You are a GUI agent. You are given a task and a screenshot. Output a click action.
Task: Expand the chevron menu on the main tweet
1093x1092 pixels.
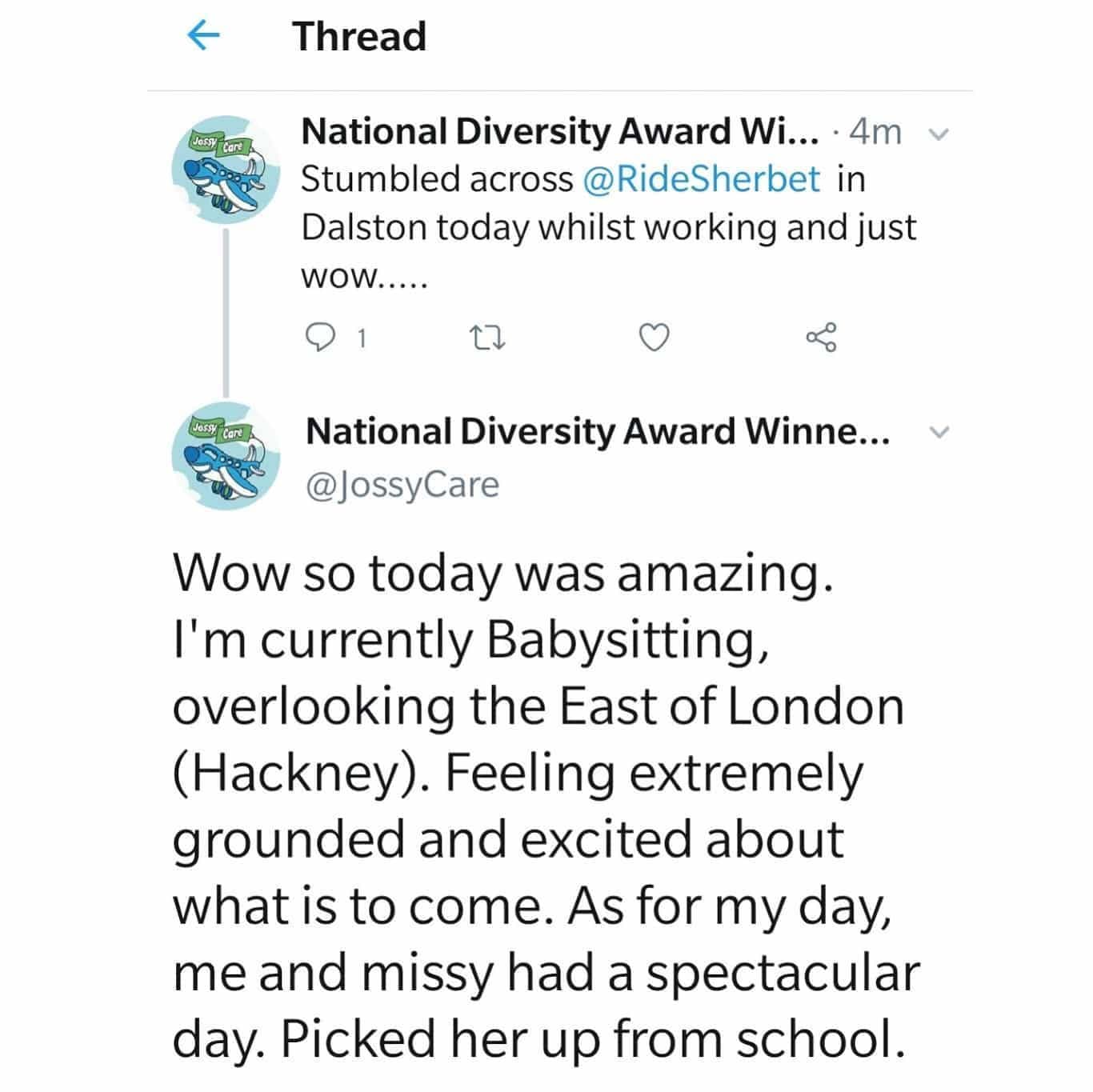click(941, 432)
